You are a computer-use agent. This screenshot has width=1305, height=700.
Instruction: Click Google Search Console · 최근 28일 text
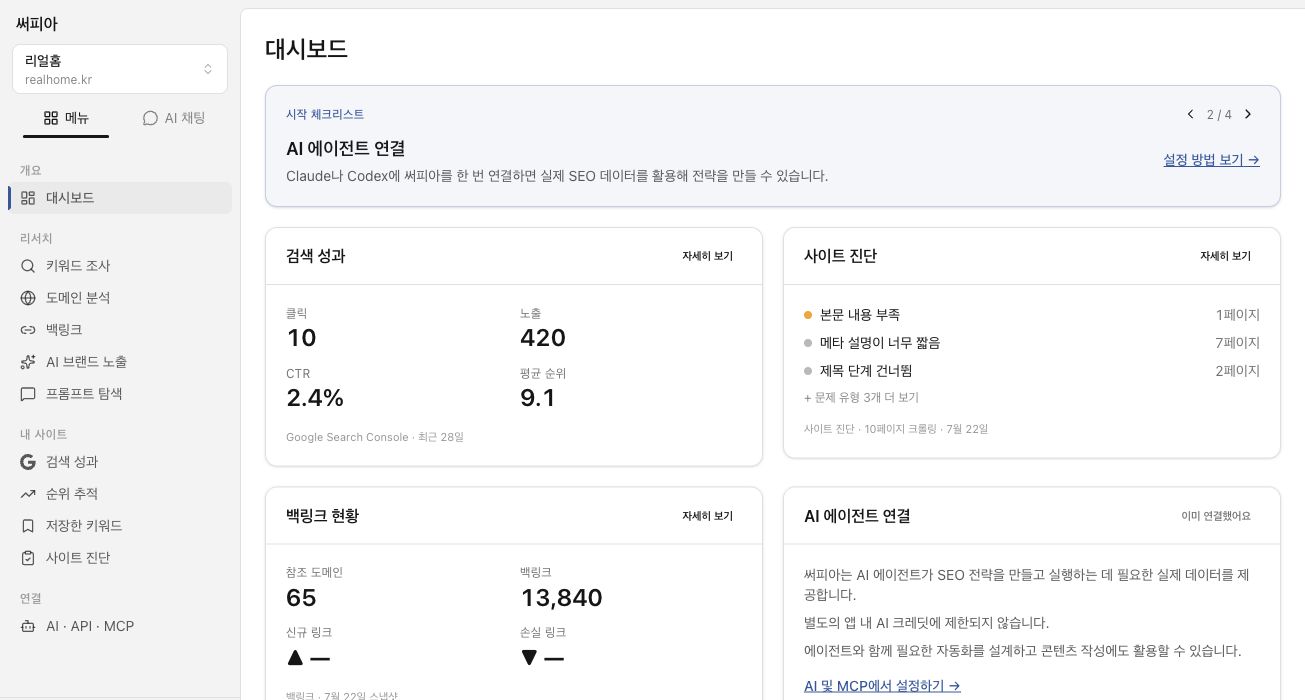[375, 437]
